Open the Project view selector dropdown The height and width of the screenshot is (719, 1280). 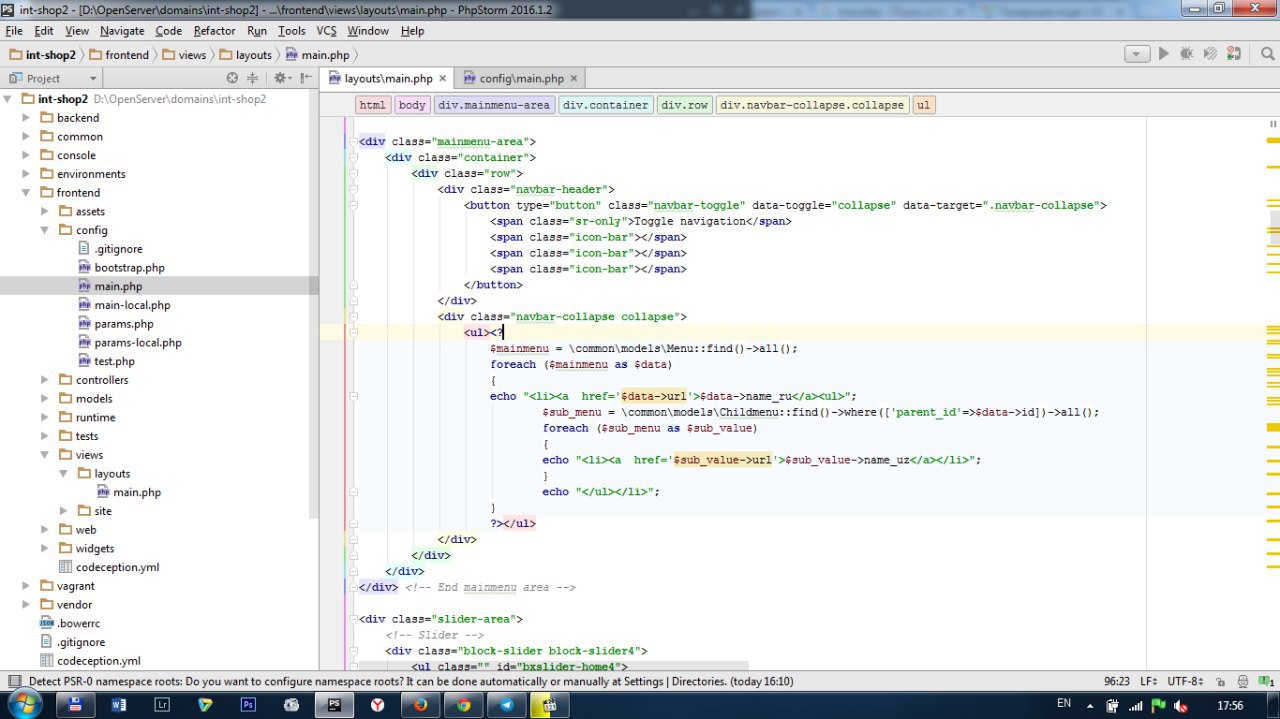[x=93, y=78]
